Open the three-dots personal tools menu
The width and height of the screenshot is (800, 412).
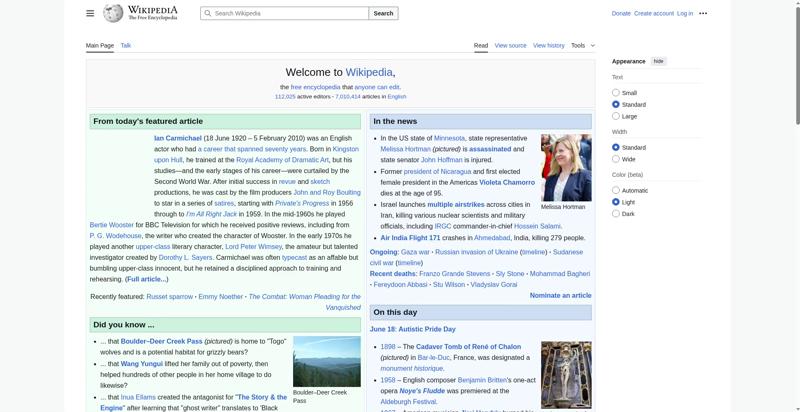(703, 13)
